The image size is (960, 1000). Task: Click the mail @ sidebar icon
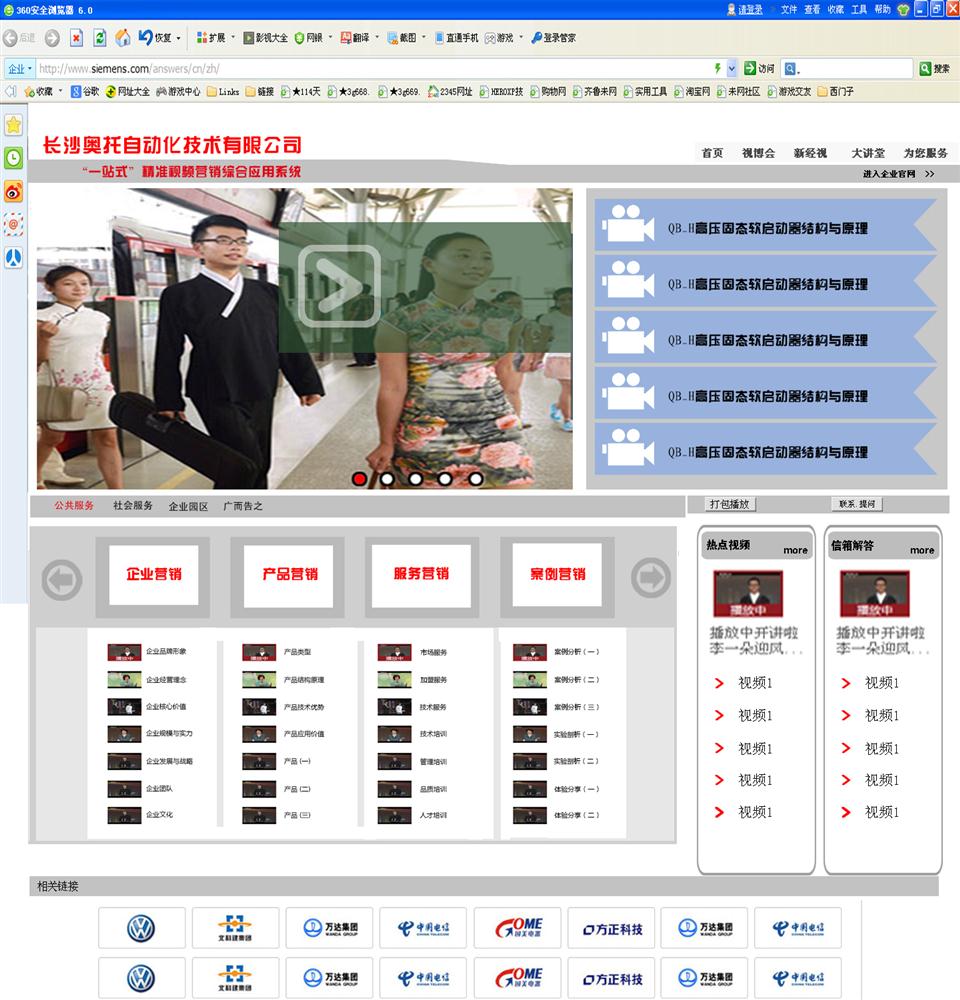13,224
